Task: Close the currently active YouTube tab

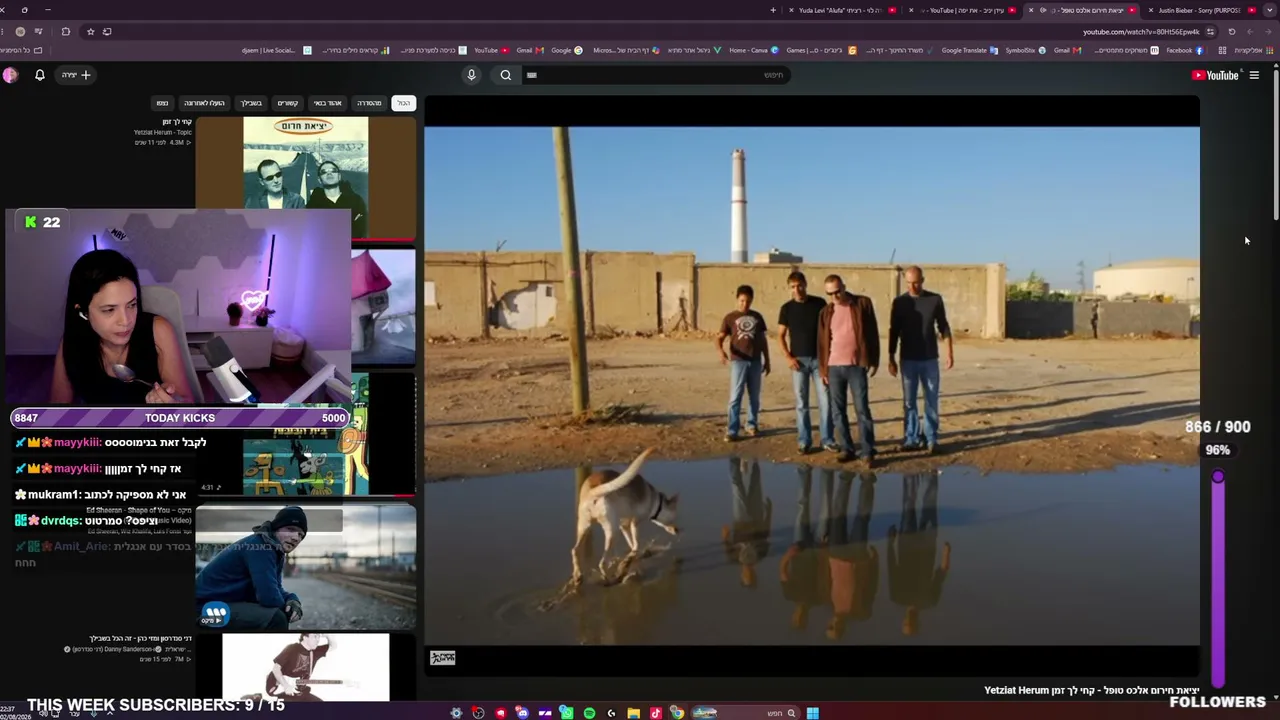Action: [x=1031, y=10]
